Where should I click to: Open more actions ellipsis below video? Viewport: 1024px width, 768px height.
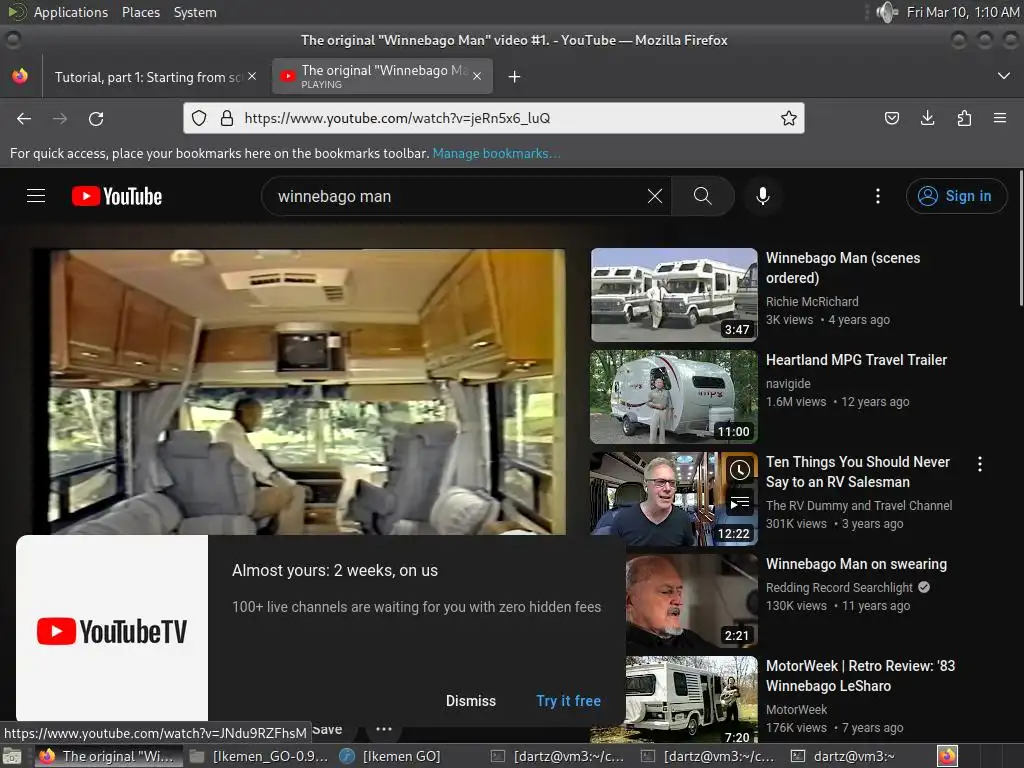[384, 729]
